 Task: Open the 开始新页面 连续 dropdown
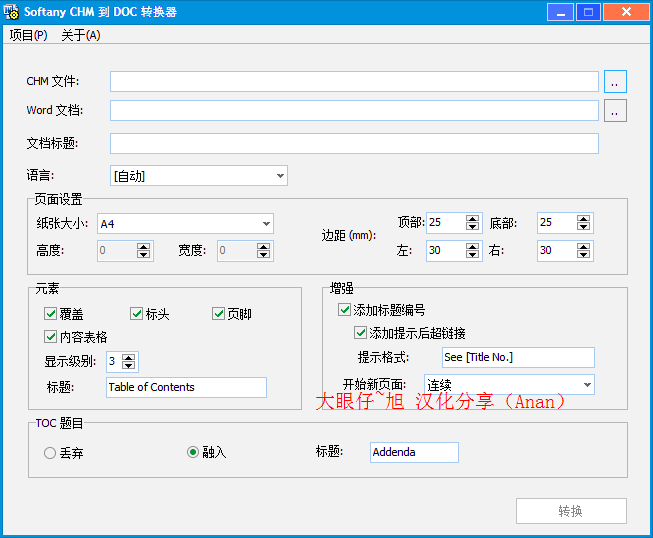pos(509,384)
